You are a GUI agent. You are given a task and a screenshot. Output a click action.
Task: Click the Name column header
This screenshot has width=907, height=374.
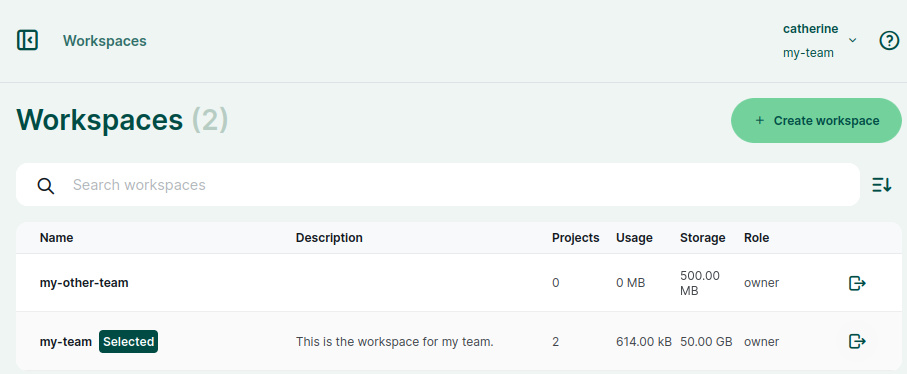pos(57,238)
